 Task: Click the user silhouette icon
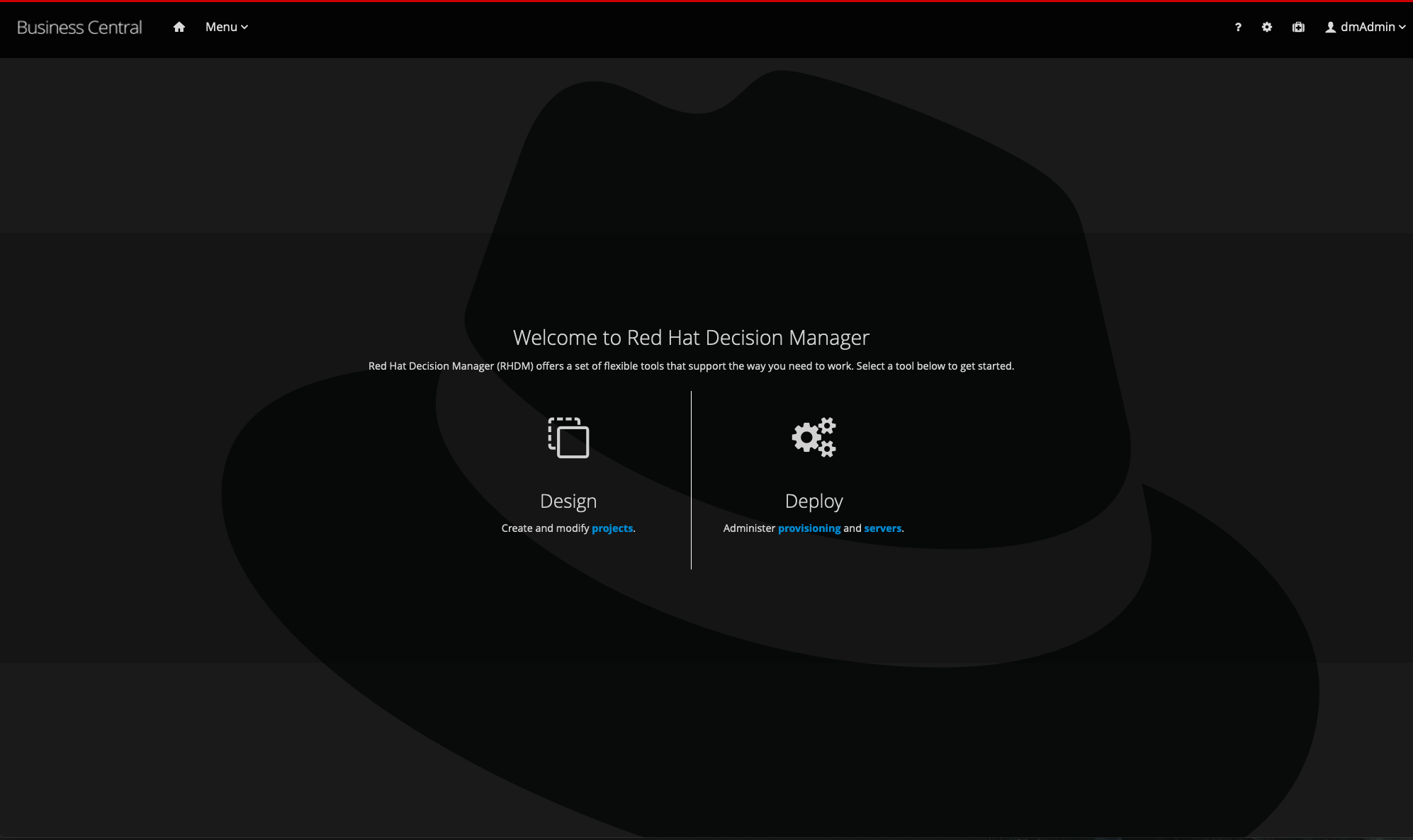[x=1331, y=27]
